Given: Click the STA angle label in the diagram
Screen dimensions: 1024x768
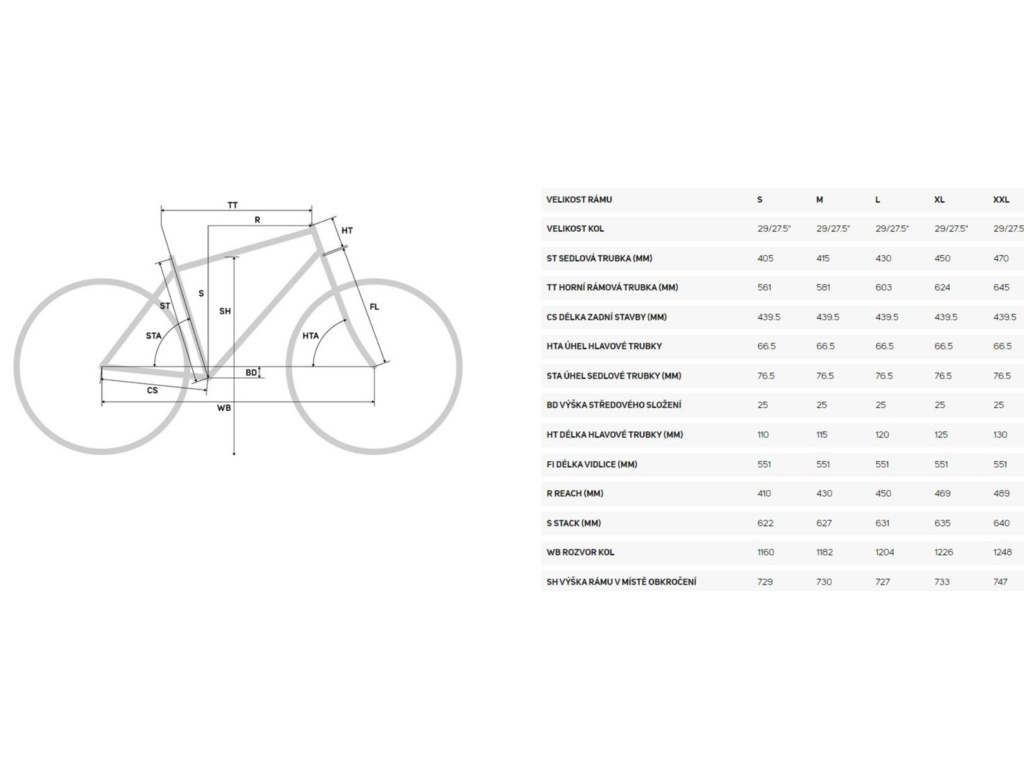Looking at the screenshot, I should click(x=153, y=336).
